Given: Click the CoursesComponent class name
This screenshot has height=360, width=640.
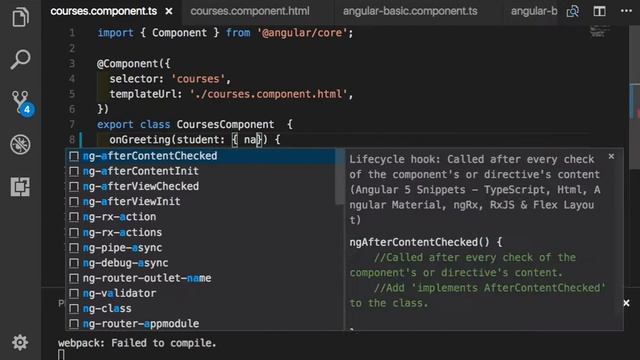Looking at the screenshot, I should click(x=225, y=124).
